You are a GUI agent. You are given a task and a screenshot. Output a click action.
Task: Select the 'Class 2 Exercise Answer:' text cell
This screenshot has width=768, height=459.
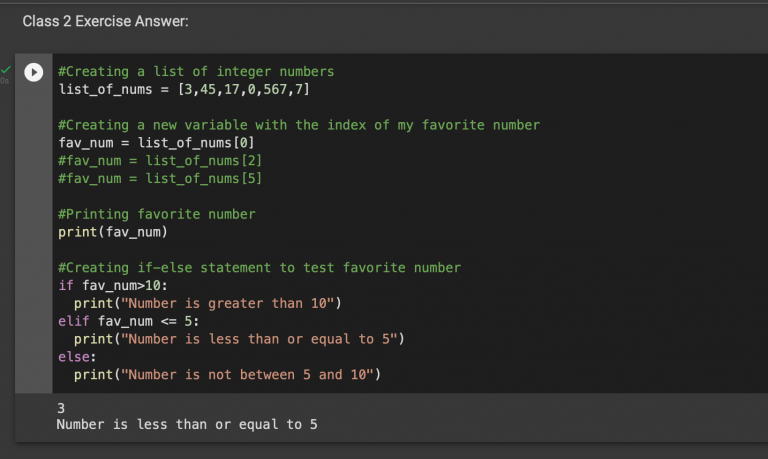click(x=105, y=21)
